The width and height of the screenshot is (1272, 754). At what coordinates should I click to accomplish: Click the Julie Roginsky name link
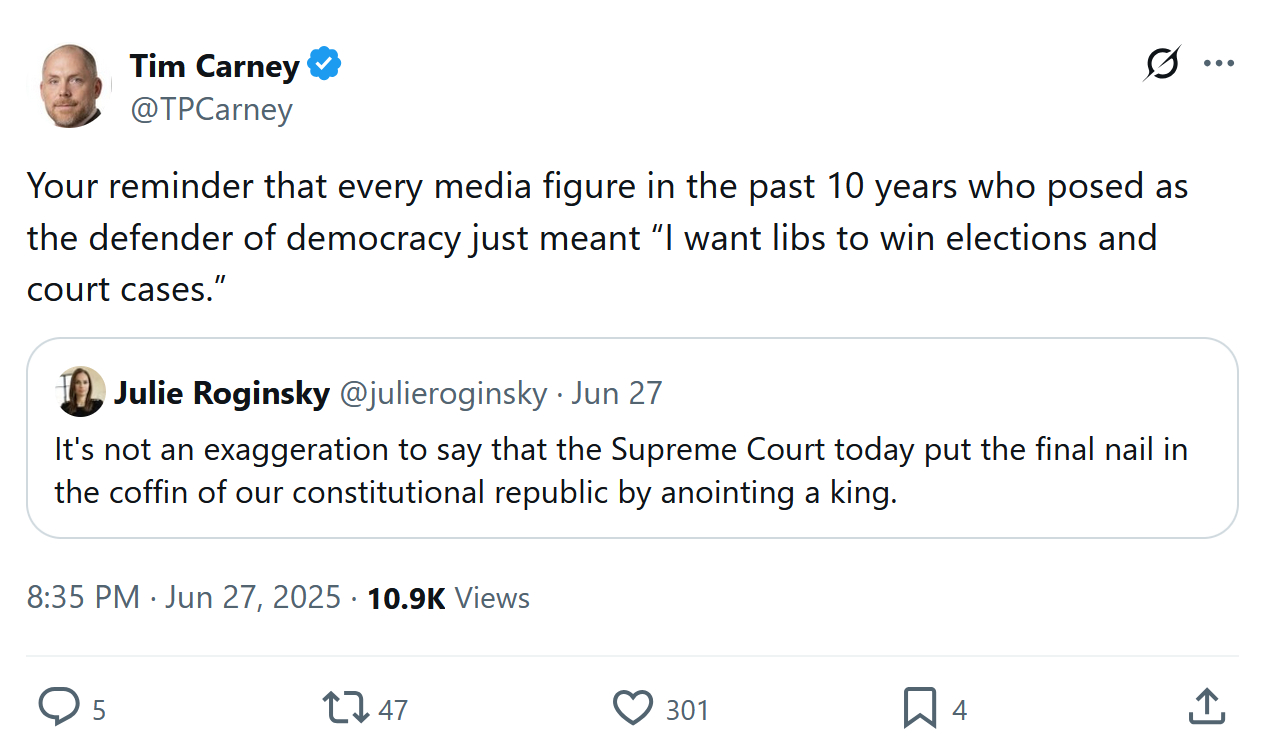click(221, 393)
